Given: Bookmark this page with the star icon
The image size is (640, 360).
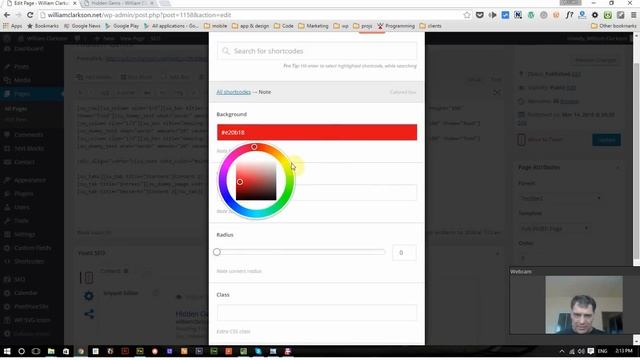Looking at the screenshot, I should tap(467, 15).
